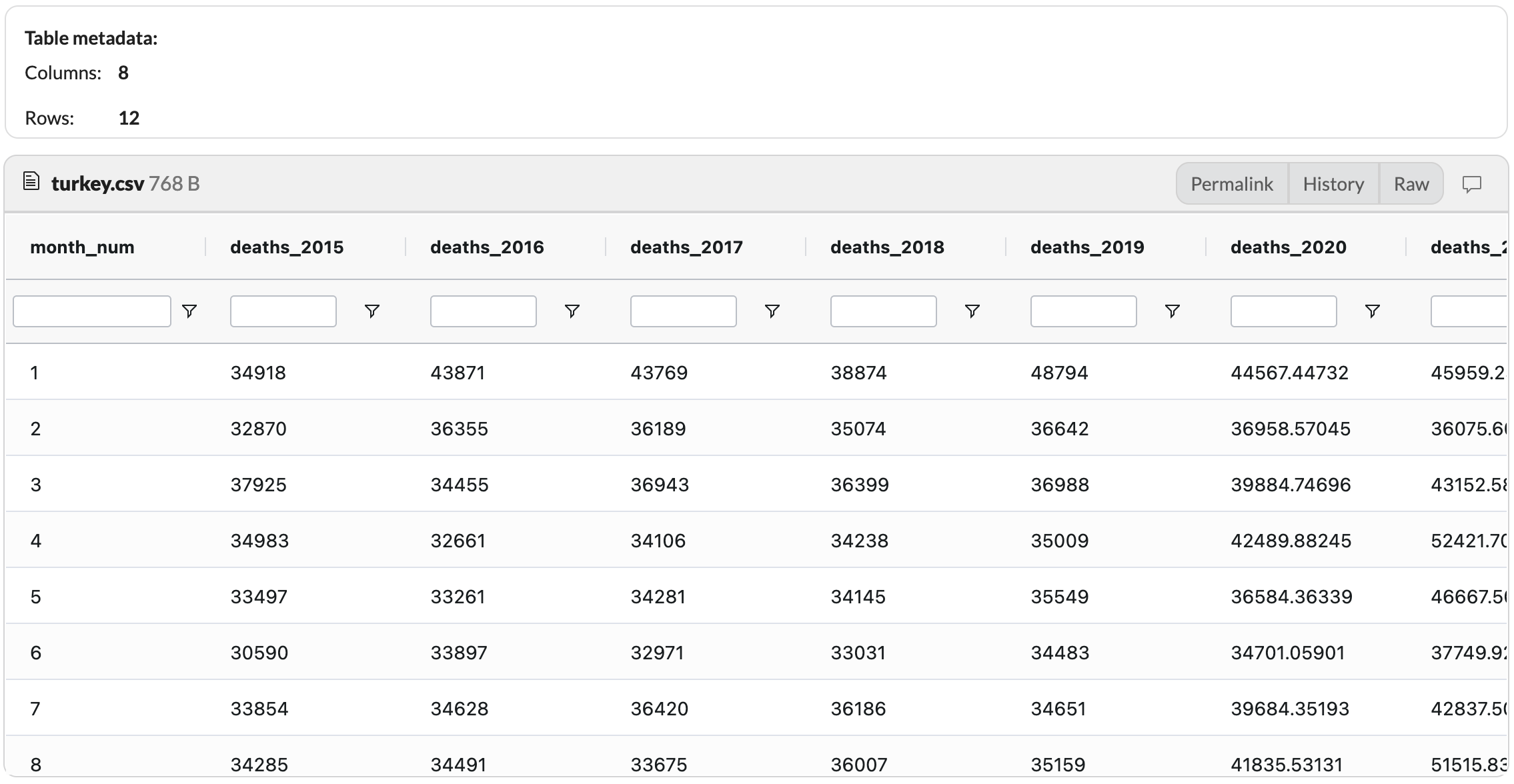Open the deaths_2019 filter funnel
Viewport: 1514px width, 784px height.
(1173, 311)
